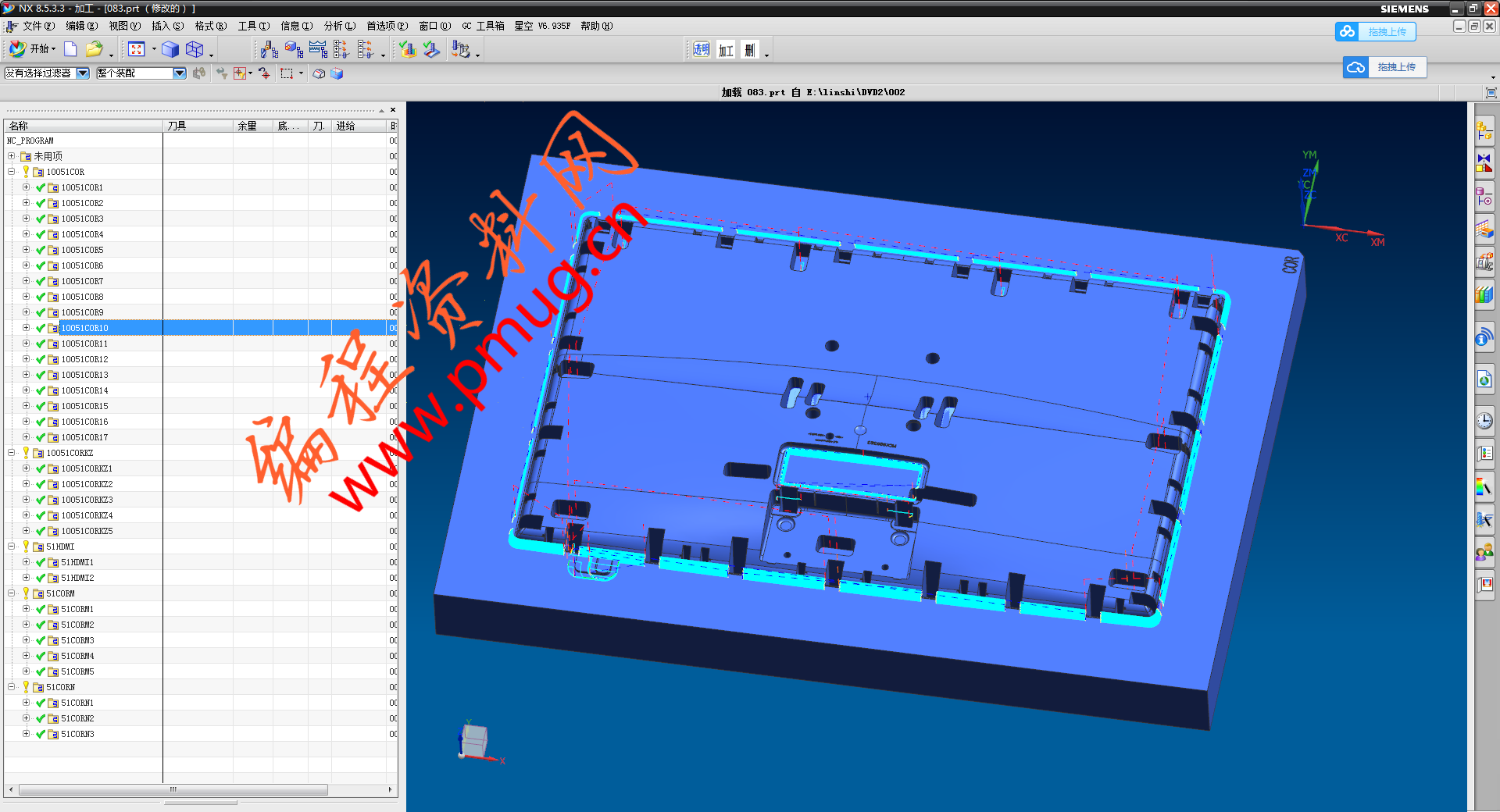The image size is (1500, 812).
Task: Close the operation navigator panel
Action: 393,110
